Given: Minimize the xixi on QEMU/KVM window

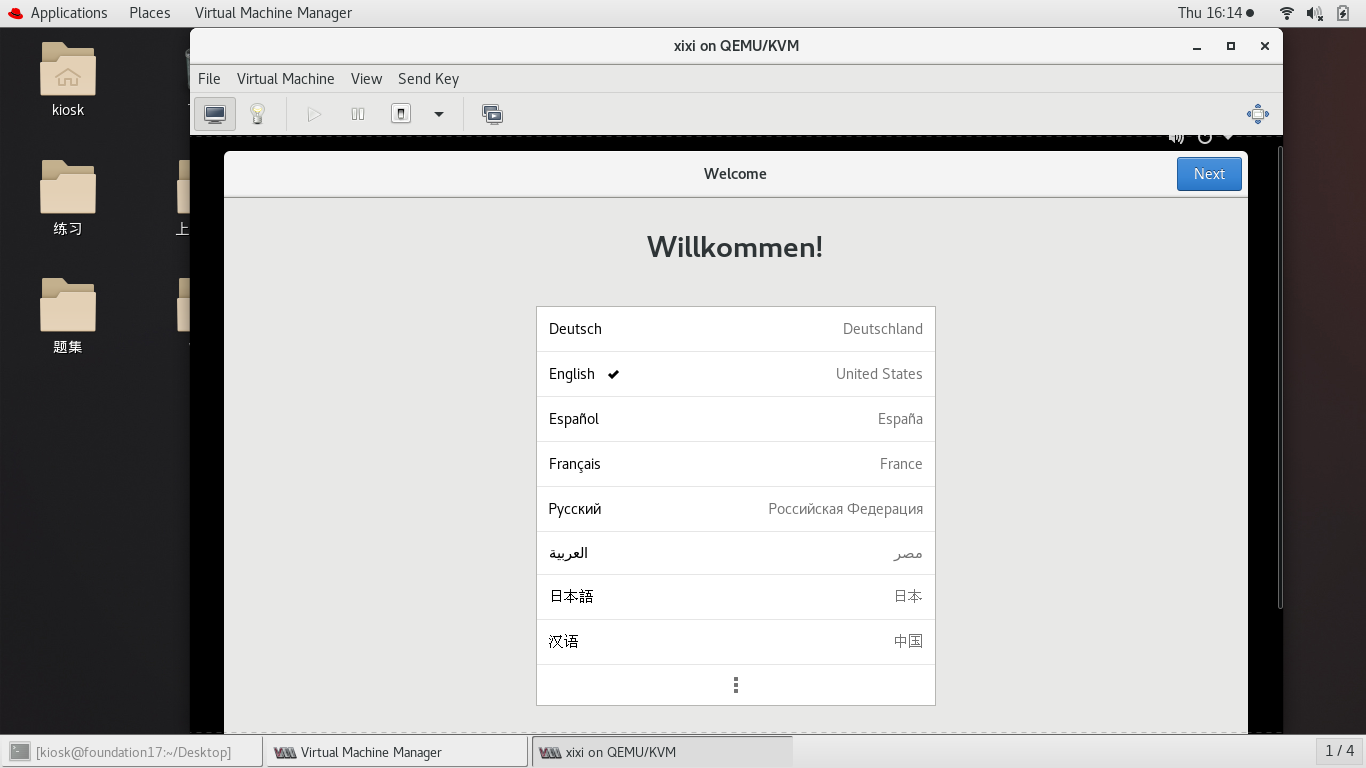Looking at the screenshot, I should (1197, 46).
